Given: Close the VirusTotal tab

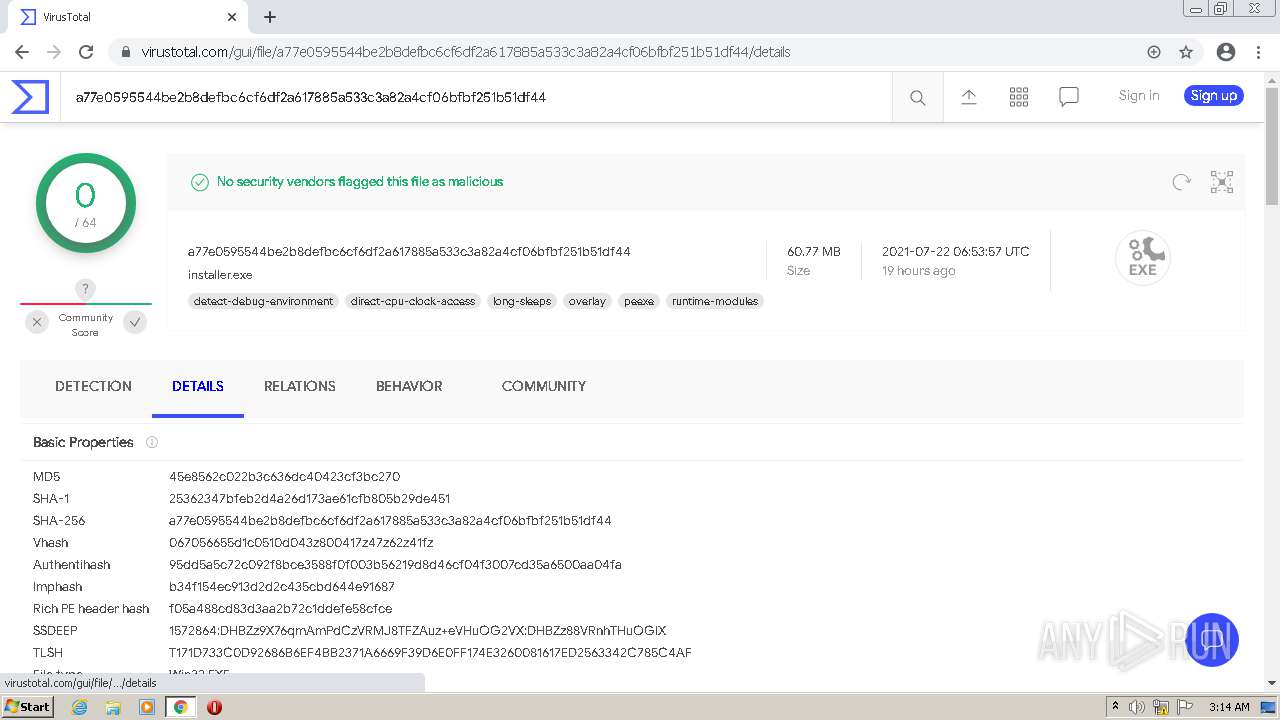Looking at the screenshot, I should tap(232, 17).
